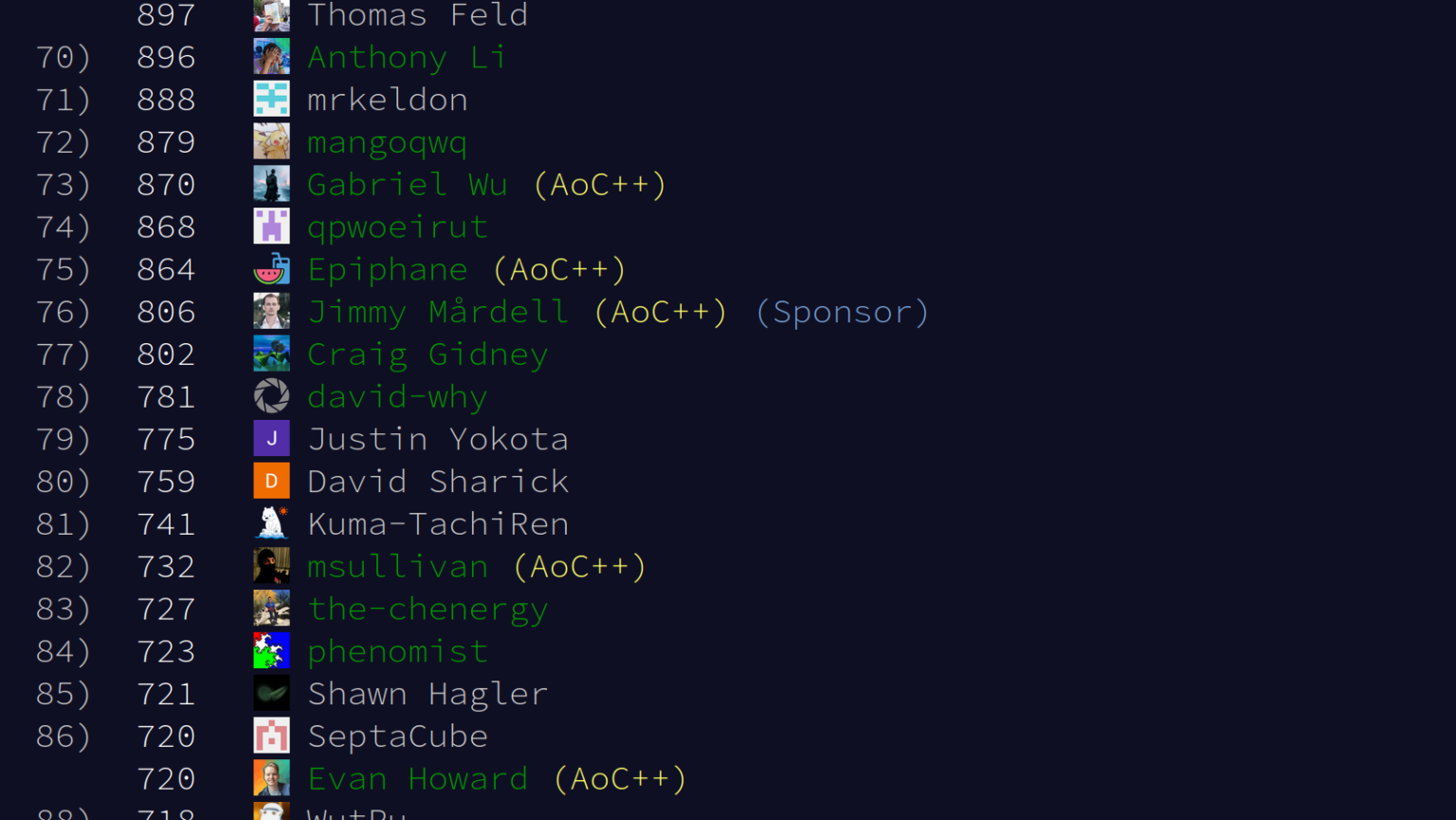
Task: Click david-why's aperture-style avatar
Action: point(271,396)
